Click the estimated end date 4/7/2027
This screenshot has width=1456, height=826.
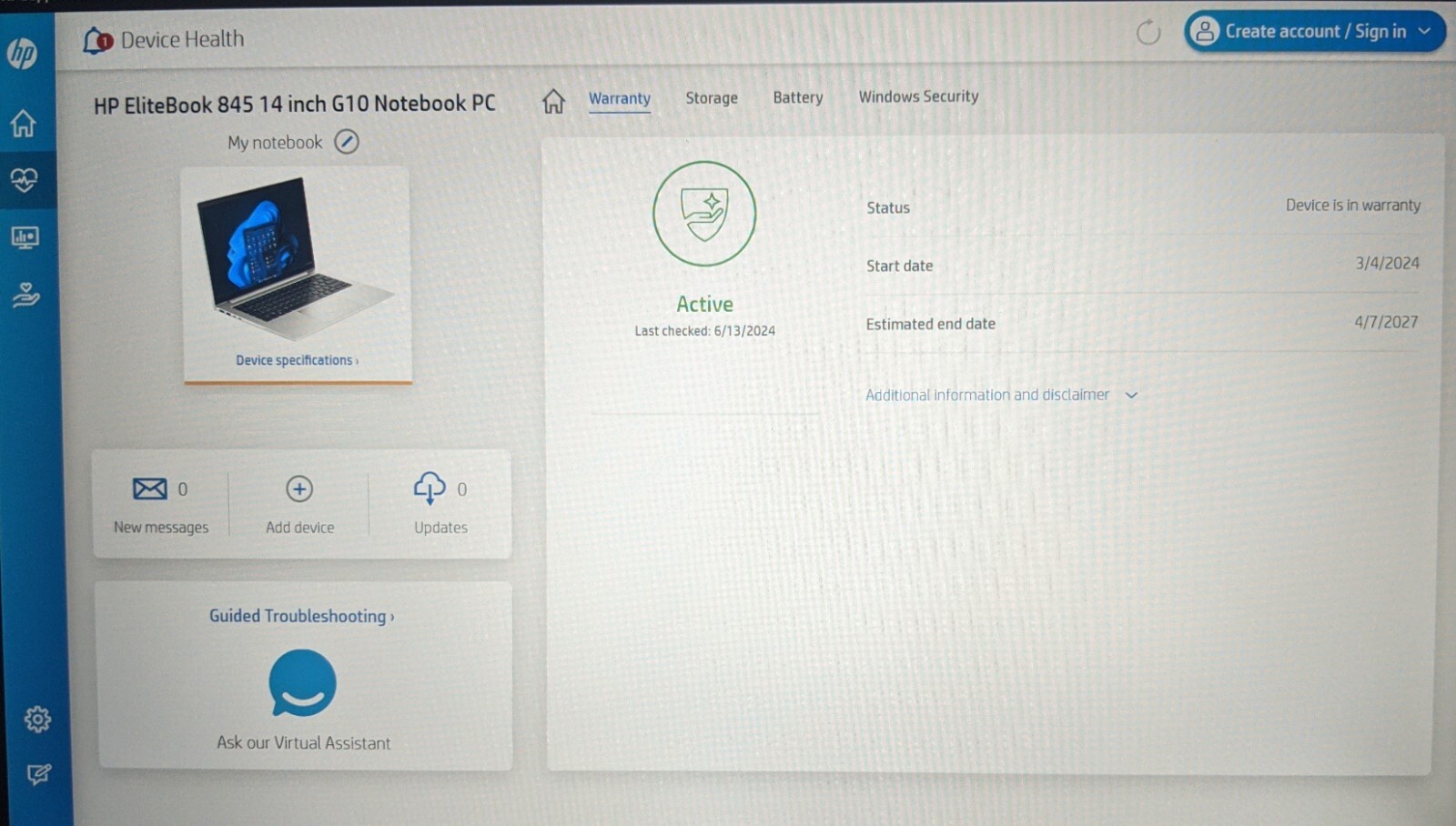pyautogui.click(x=1386, y=322)
